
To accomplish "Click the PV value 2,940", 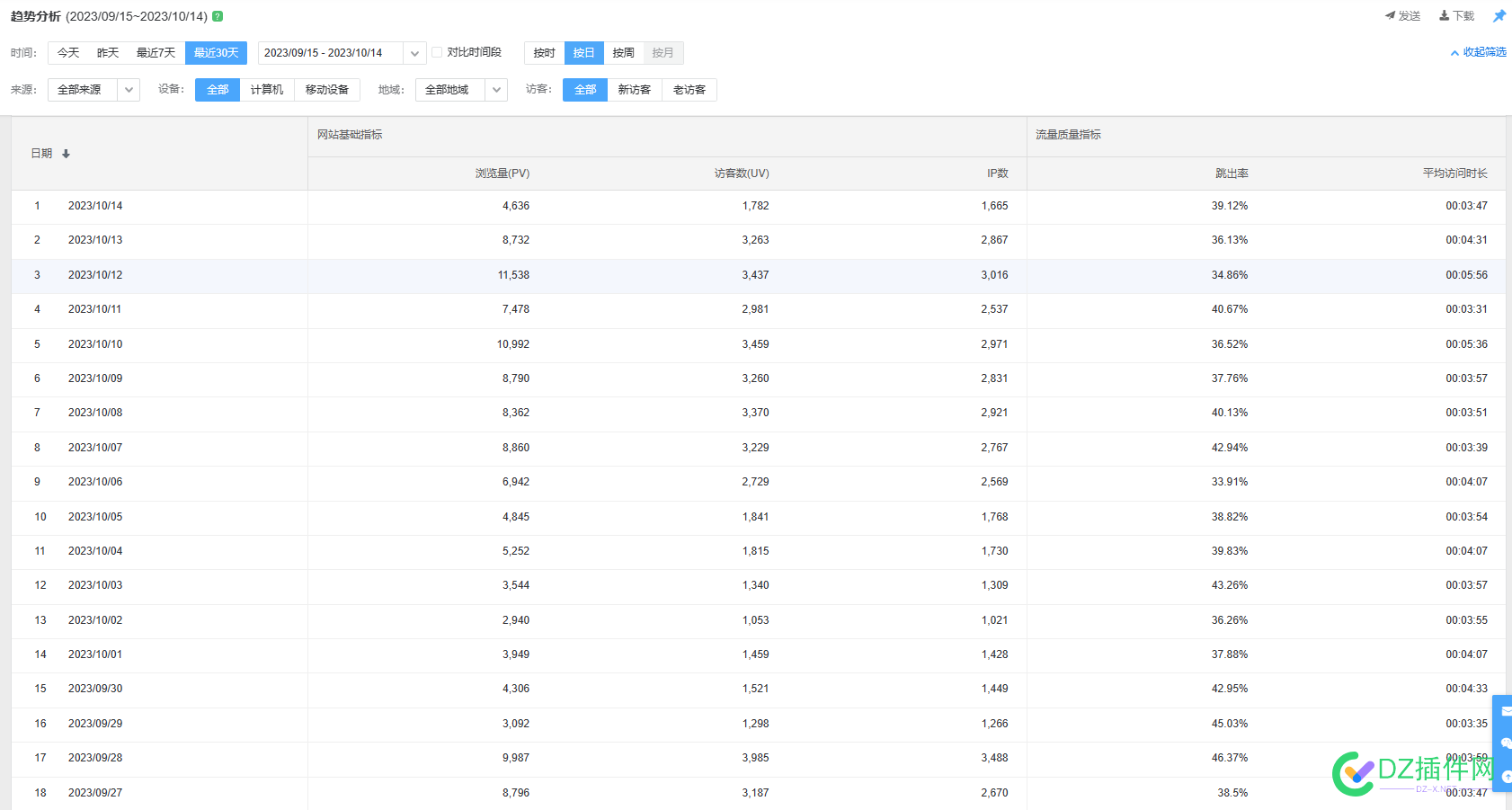I will [516, 620].
